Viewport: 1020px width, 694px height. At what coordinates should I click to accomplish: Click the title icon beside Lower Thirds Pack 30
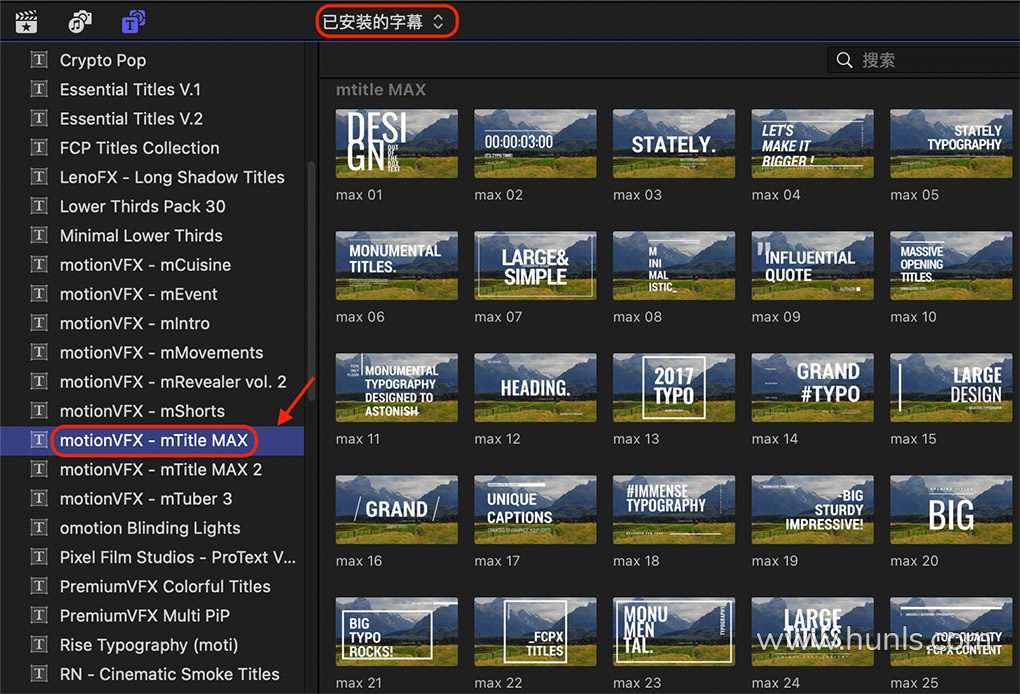point(39,206)
